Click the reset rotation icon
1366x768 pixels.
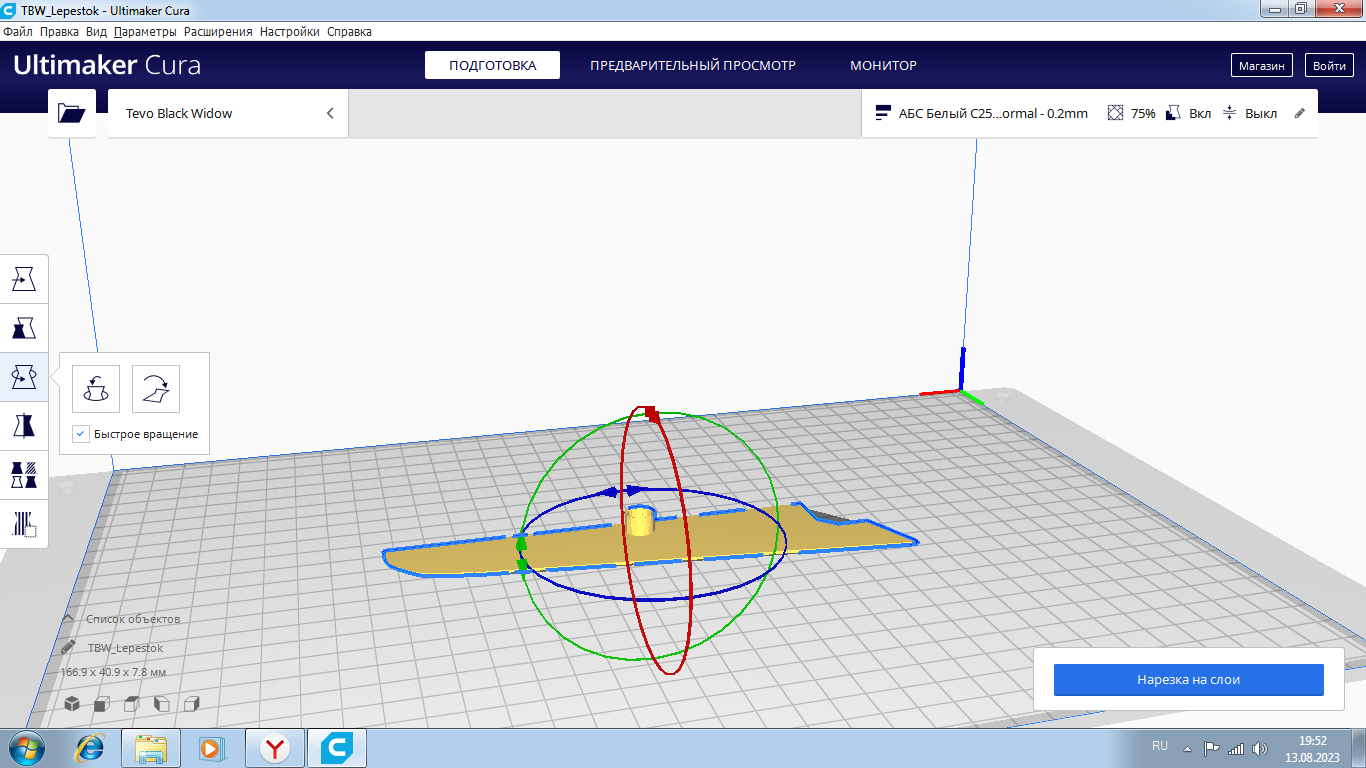96,389
